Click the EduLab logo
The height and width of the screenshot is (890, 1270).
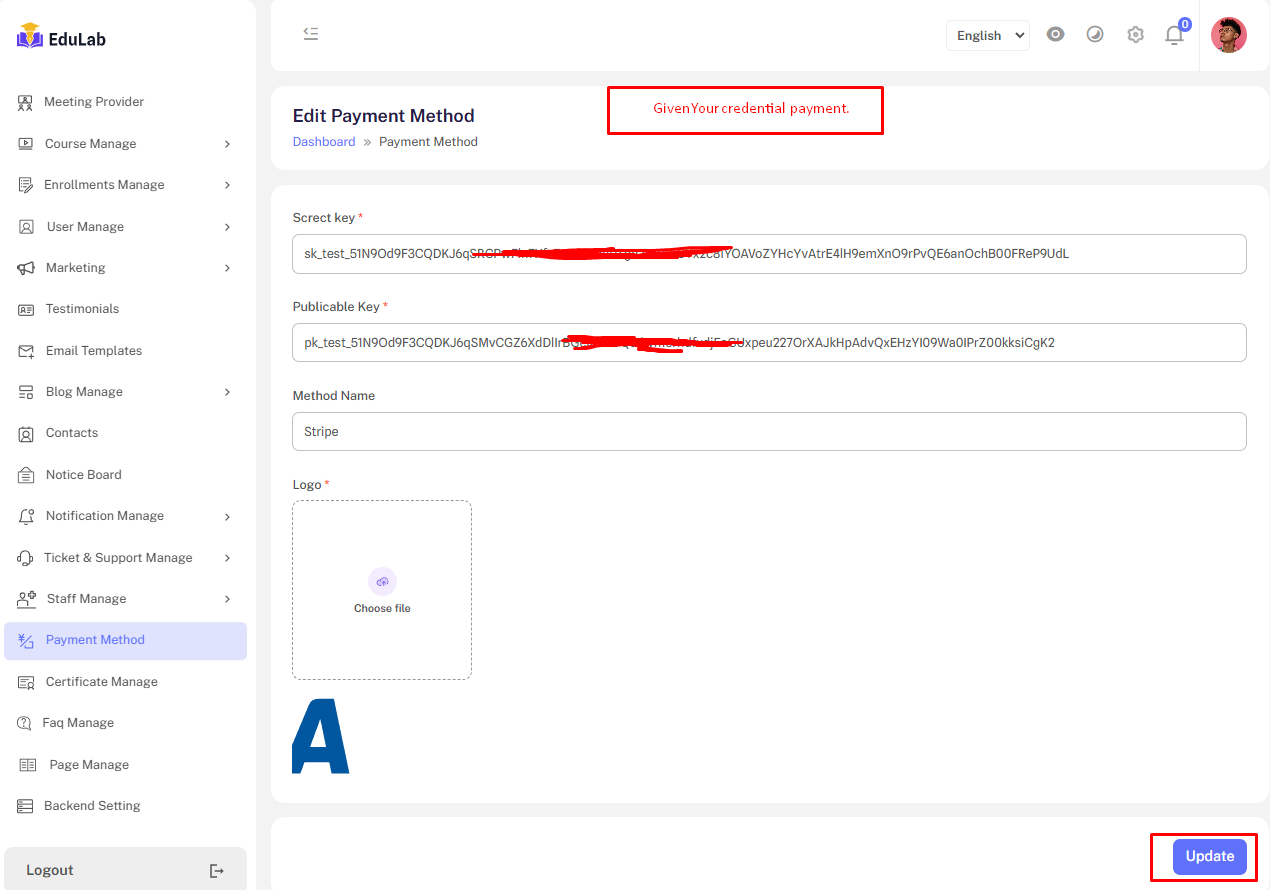point(62,38)
